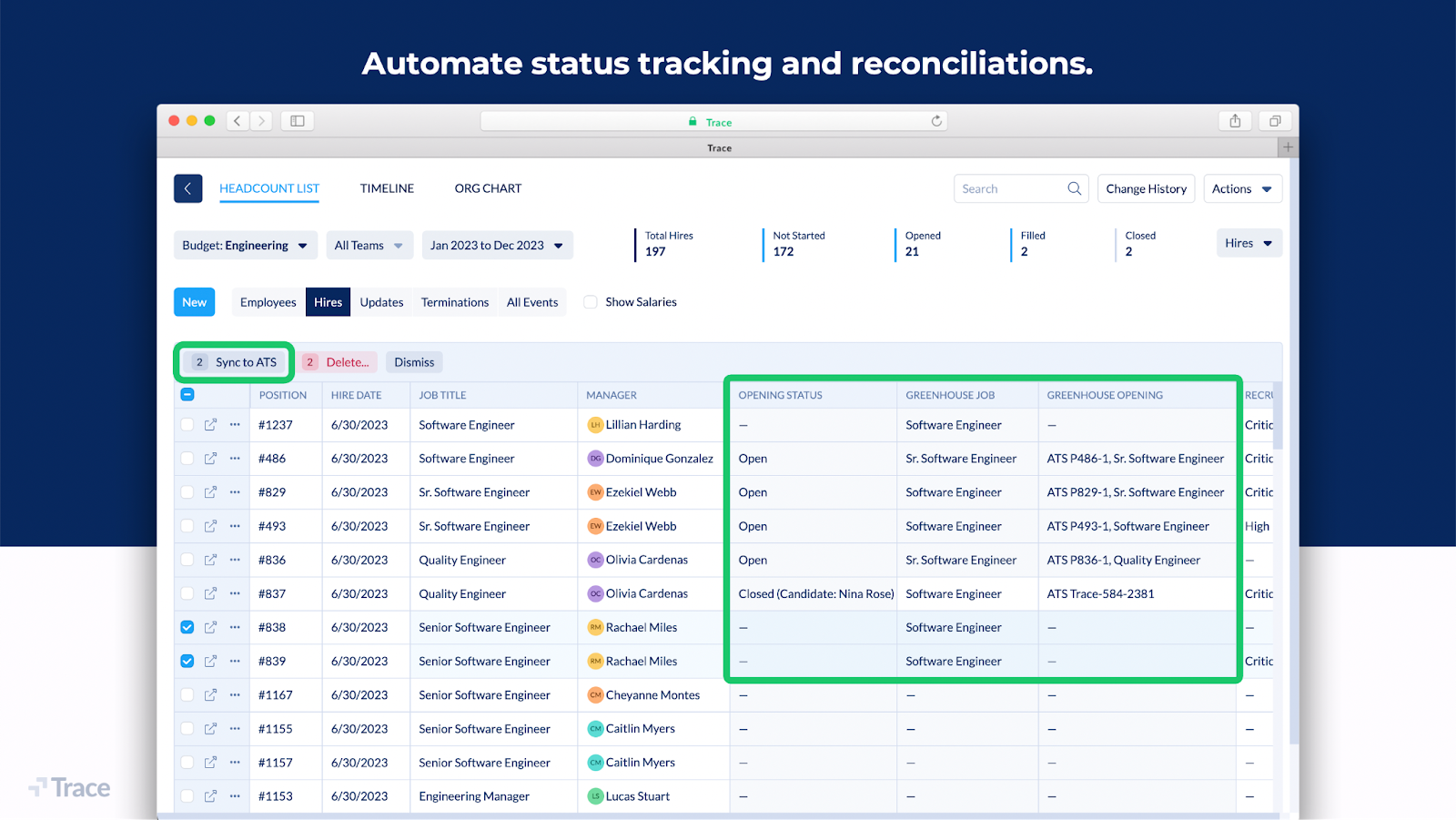Click the table's vertical scrollbar
This screenshot has height=820, width=1456.
1278,416
